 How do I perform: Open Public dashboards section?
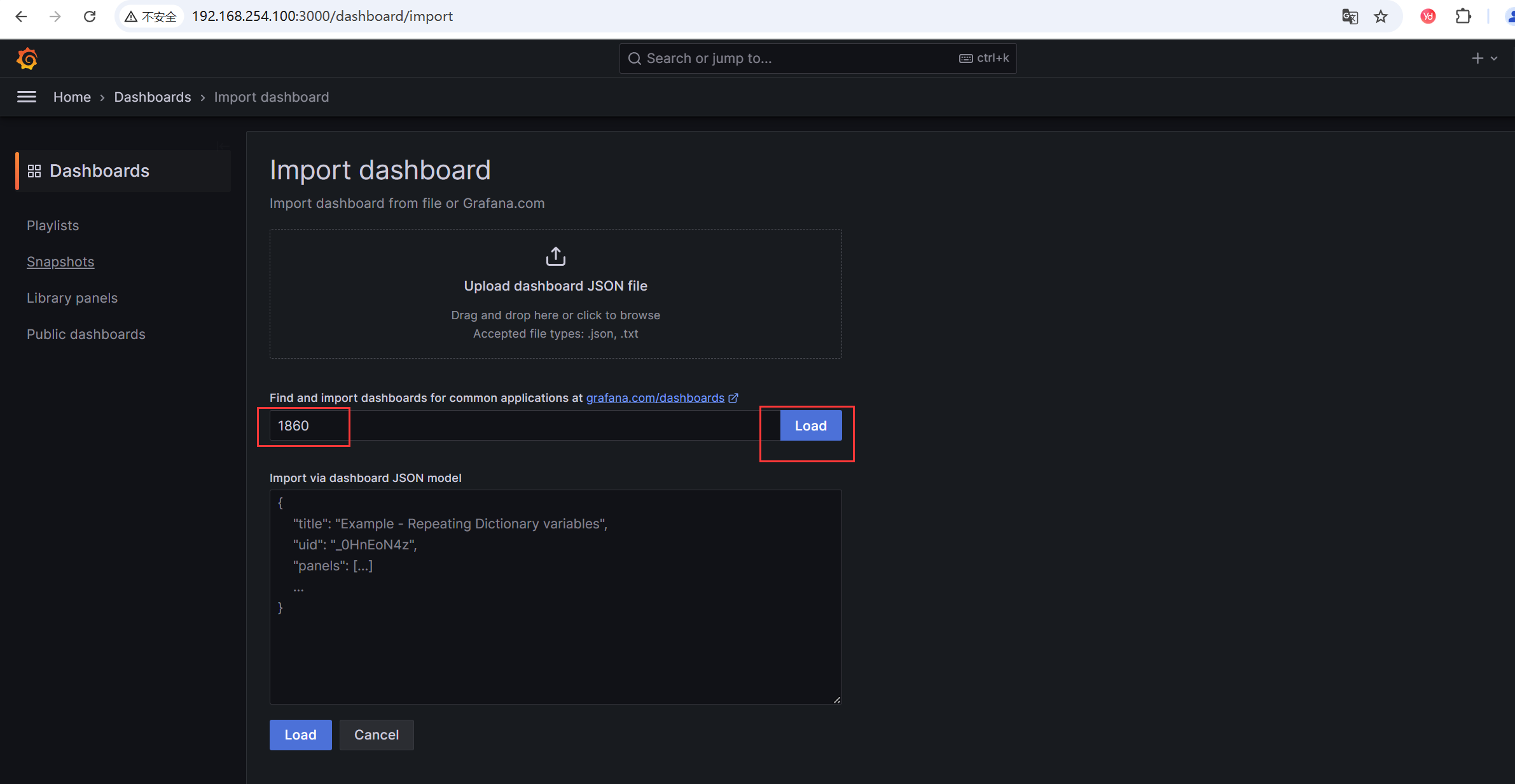pos(86,334)
